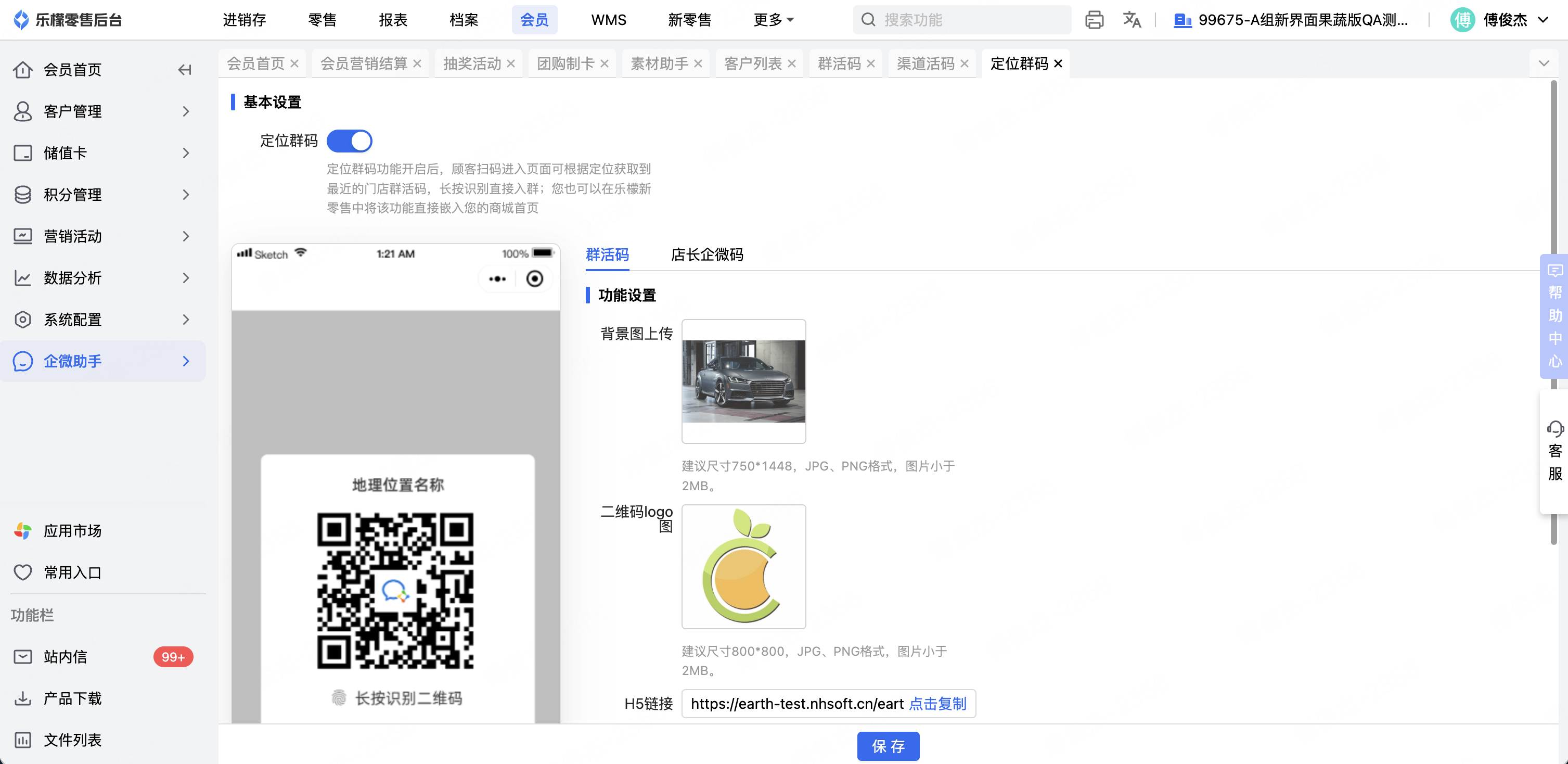Click 点击复制 to copy H5 link
This screenshot has width=1568, height=764.
click(x=937, y=704)
